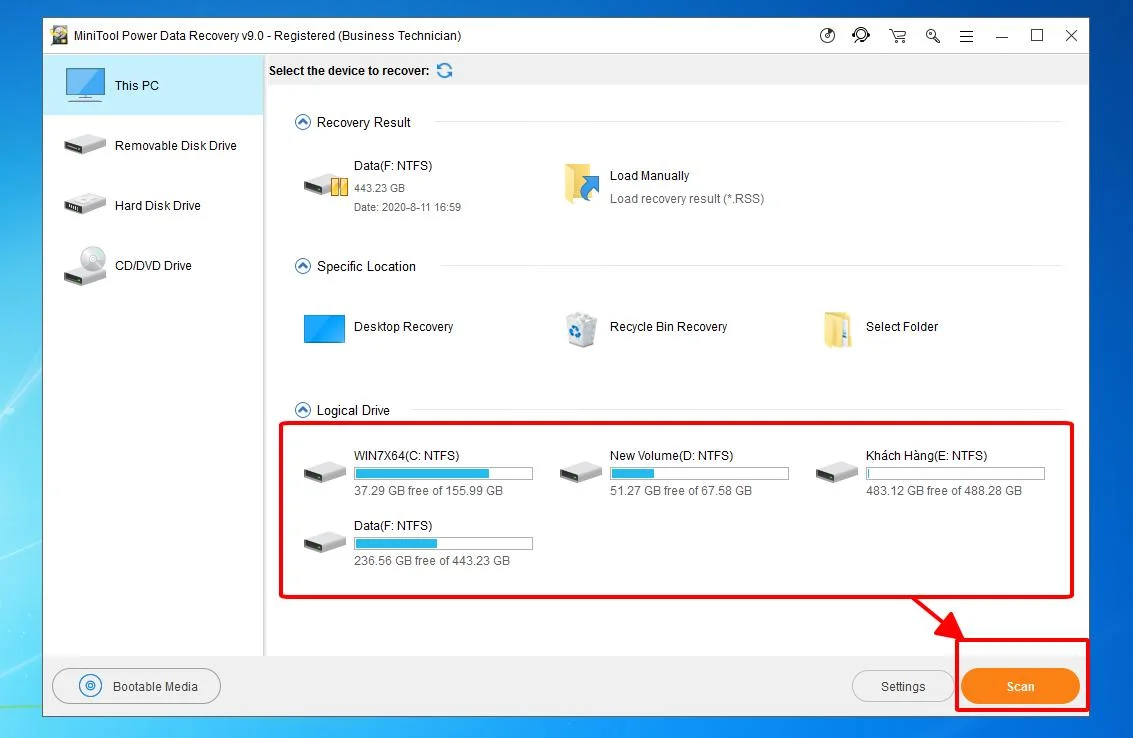Click the Recycle Bin Recovery icon
The height and width of the screenshot is (738, 1133).
point(582,329)
